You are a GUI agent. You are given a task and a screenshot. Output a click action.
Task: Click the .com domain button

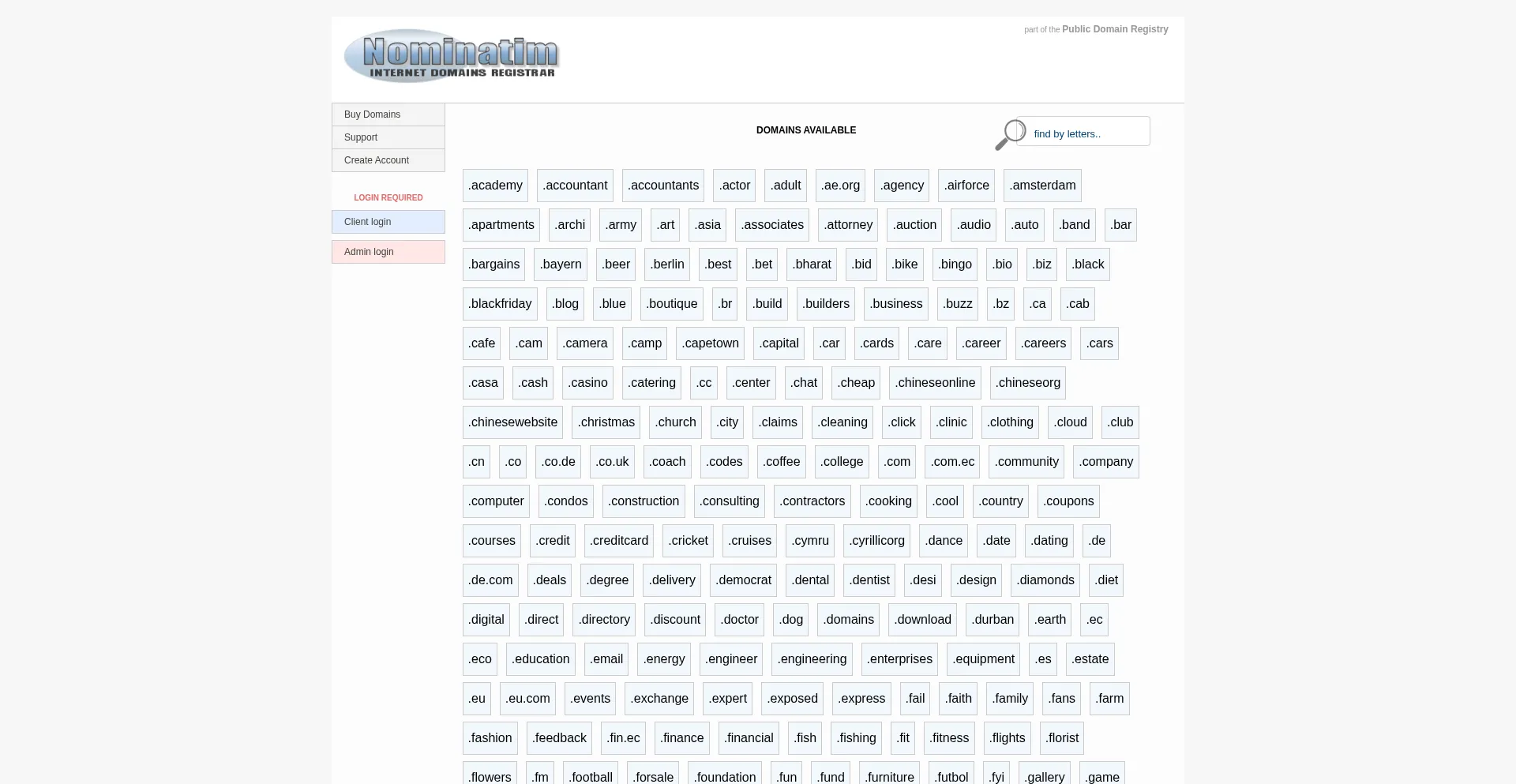[897, 462]
